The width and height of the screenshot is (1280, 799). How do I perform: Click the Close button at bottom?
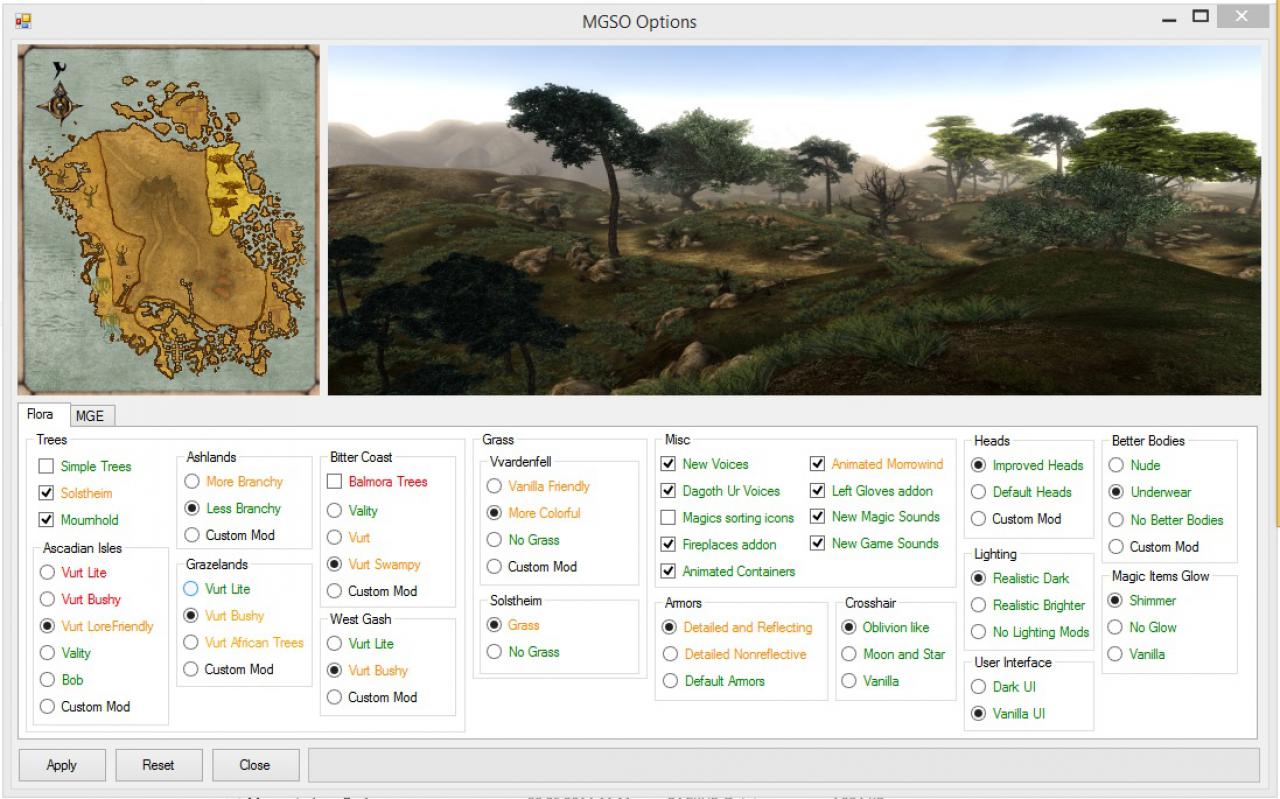pyautogui.click(x=255, y=765)
